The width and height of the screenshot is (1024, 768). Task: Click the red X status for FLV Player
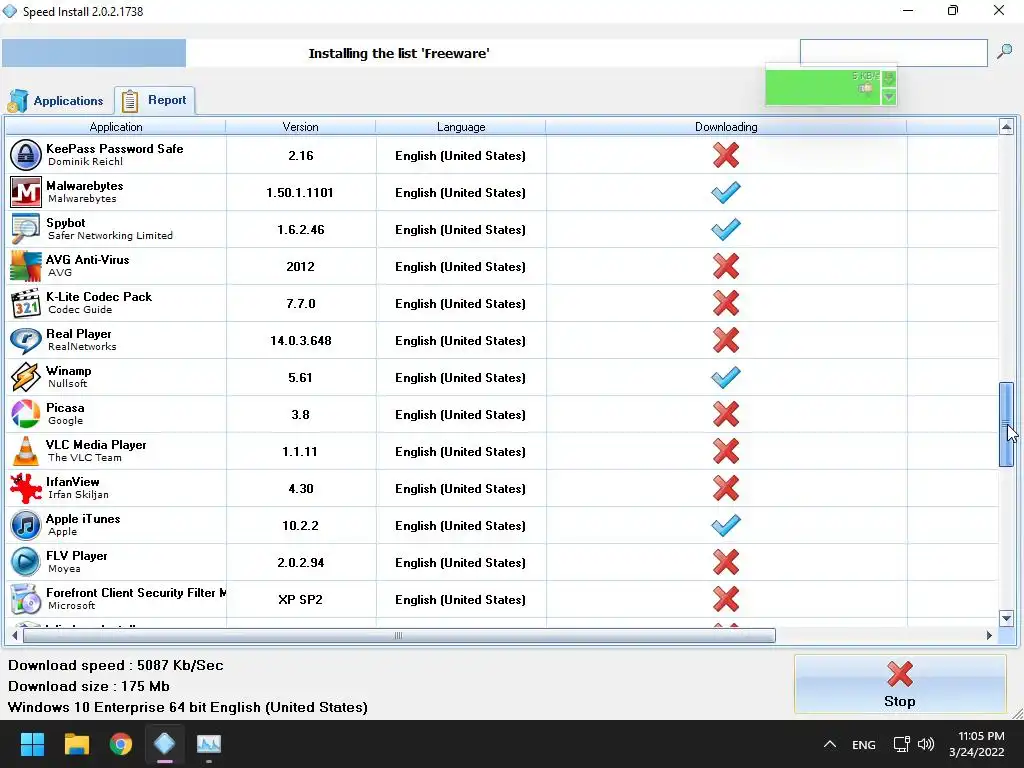tap(726, 562)
